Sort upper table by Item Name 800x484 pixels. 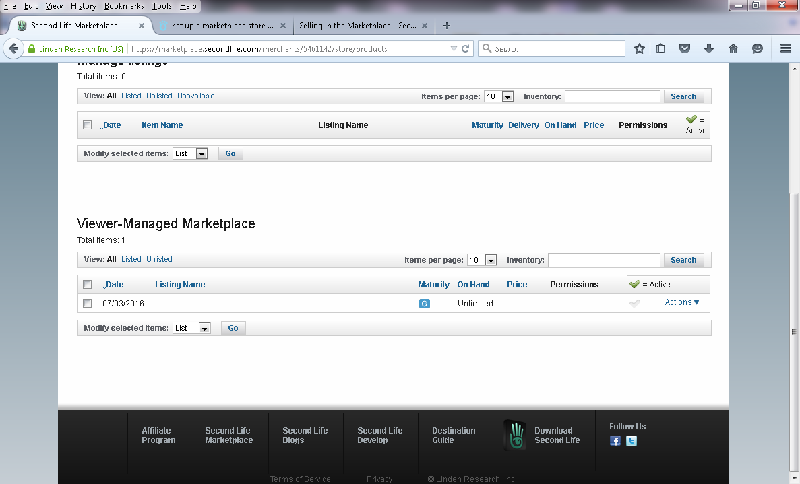[162, 125]
